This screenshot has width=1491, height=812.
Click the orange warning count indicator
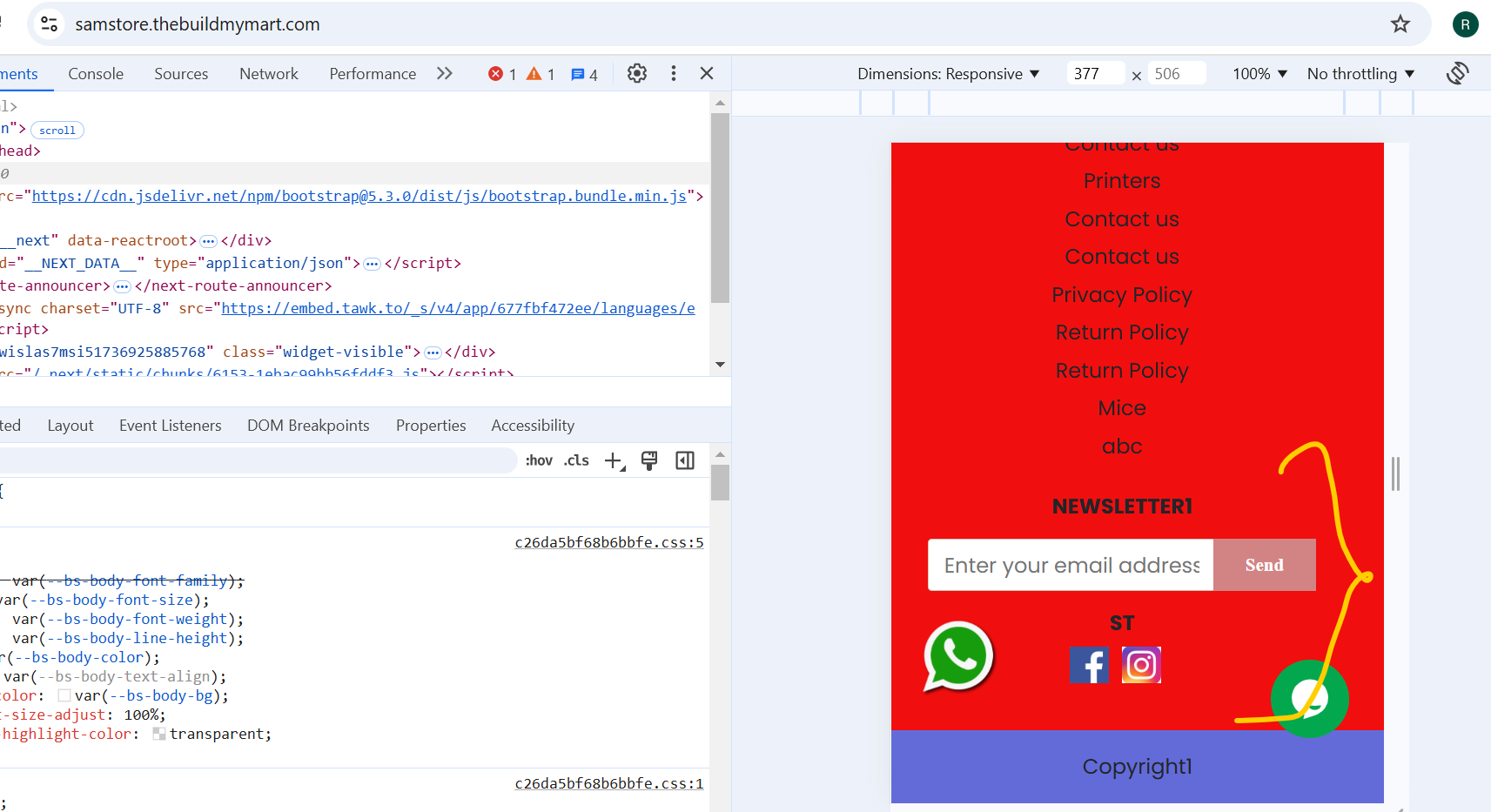(x=541, y=74)
